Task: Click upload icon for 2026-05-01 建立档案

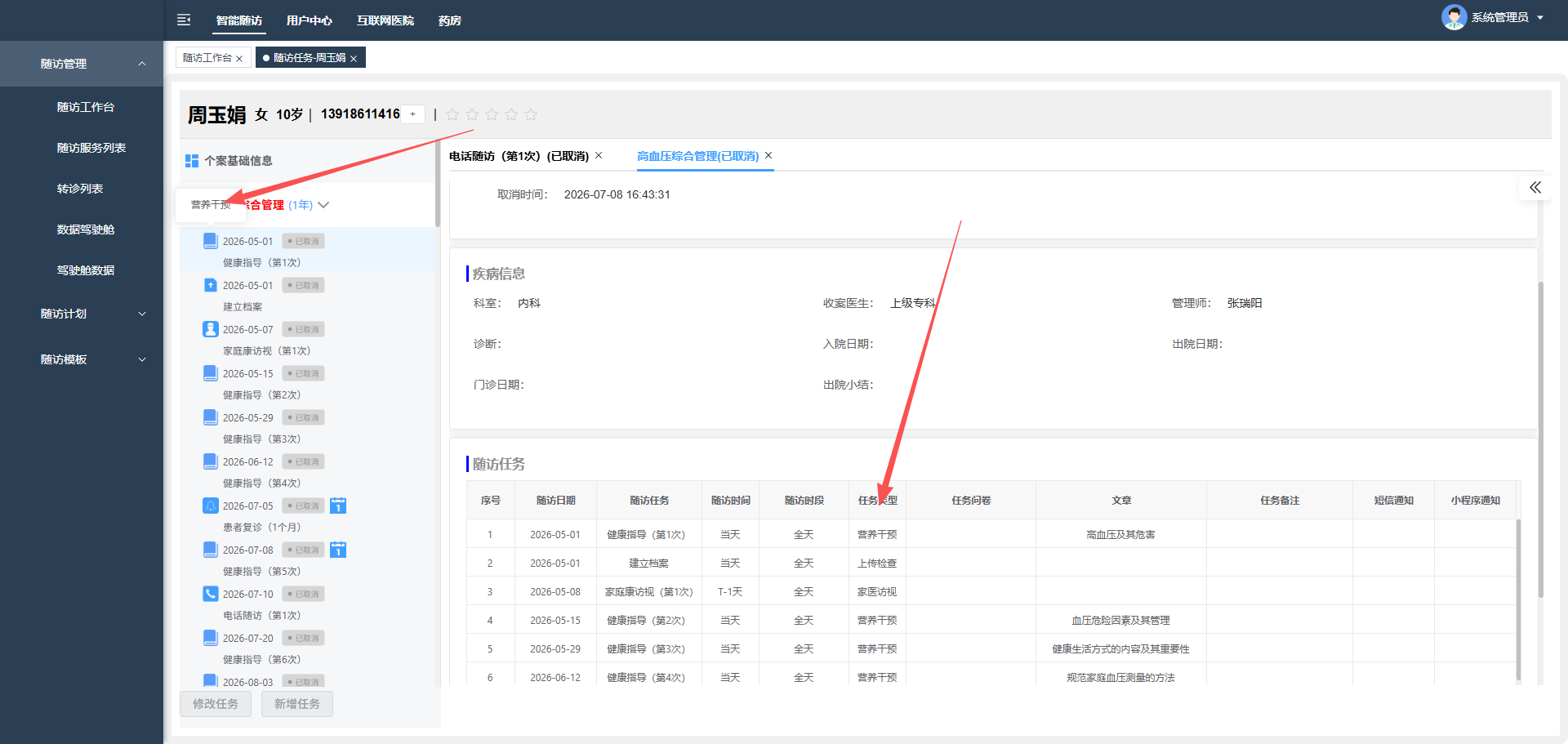Action: click(x=211, y=285)
